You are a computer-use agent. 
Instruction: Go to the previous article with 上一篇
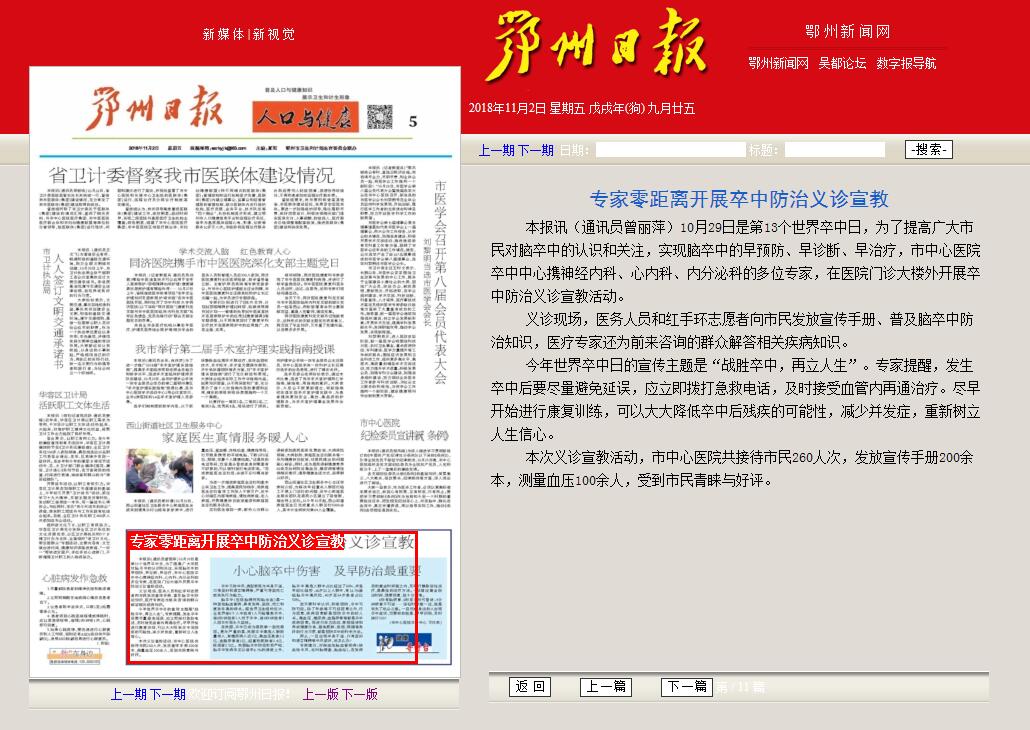click(x=606, y=687)
